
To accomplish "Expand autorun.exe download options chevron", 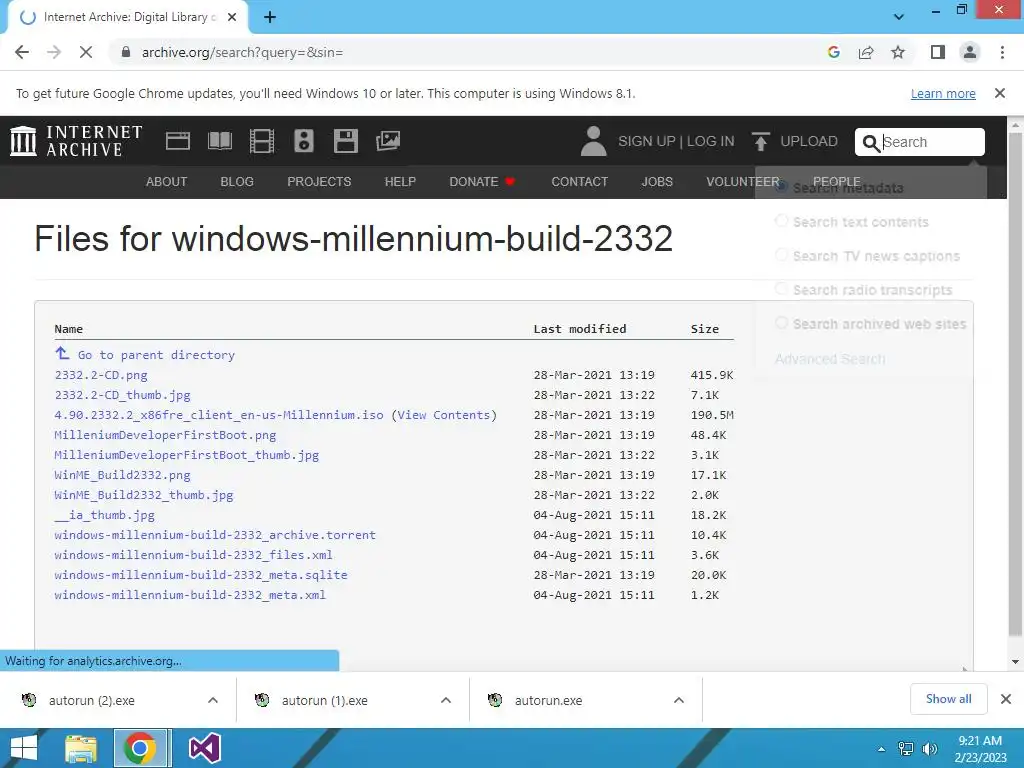I will pyautogui.click(x=679, y=700).
